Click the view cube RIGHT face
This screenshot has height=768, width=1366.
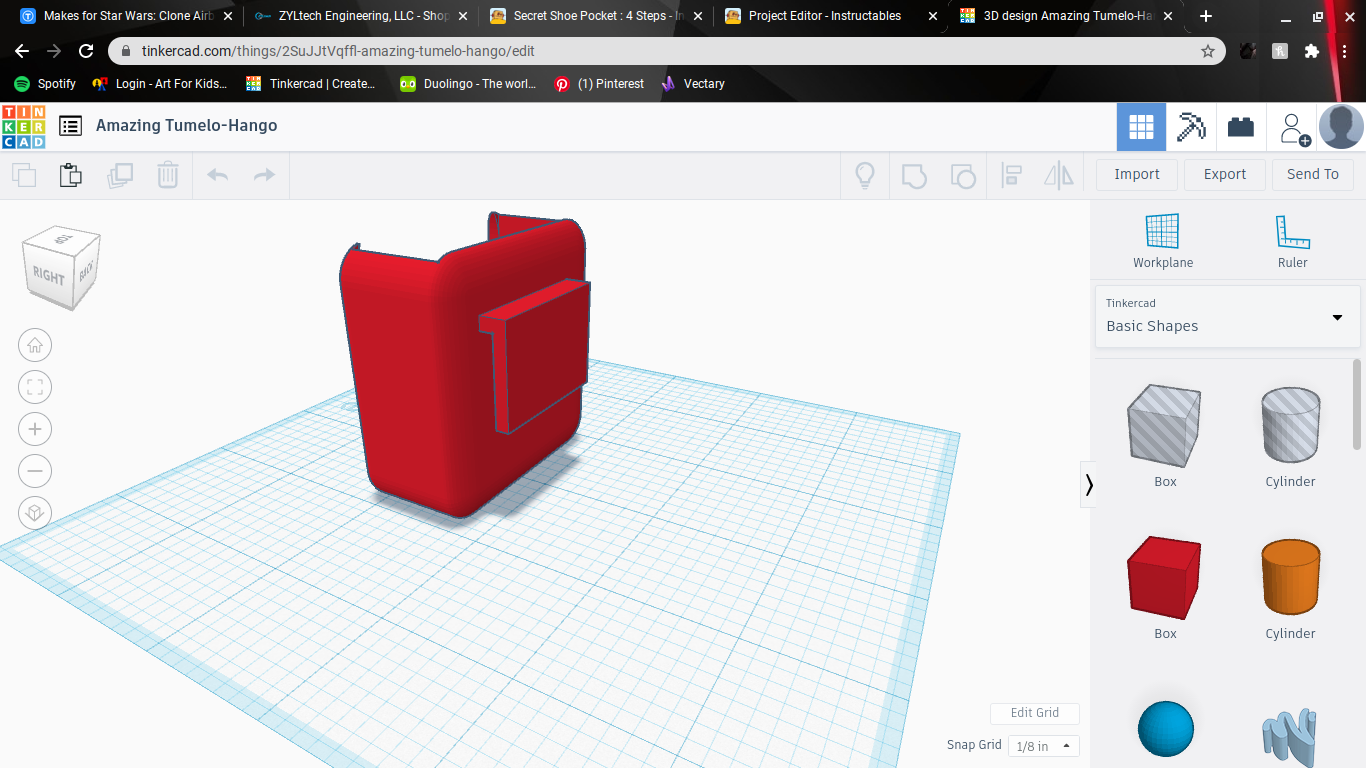coord(48,277)
